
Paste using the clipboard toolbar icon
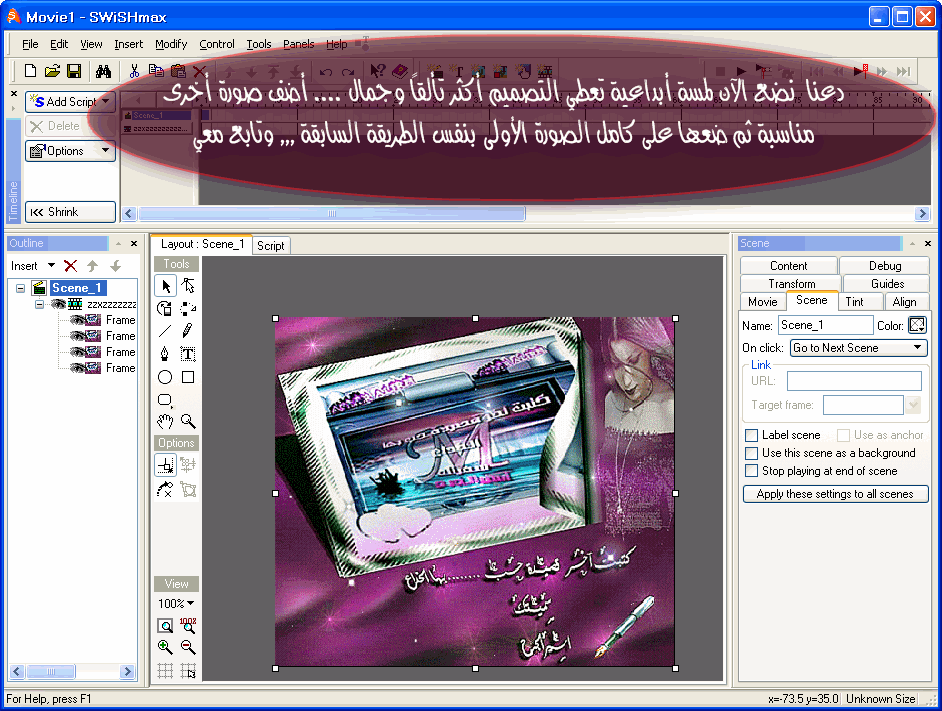[x=178, y=71]
